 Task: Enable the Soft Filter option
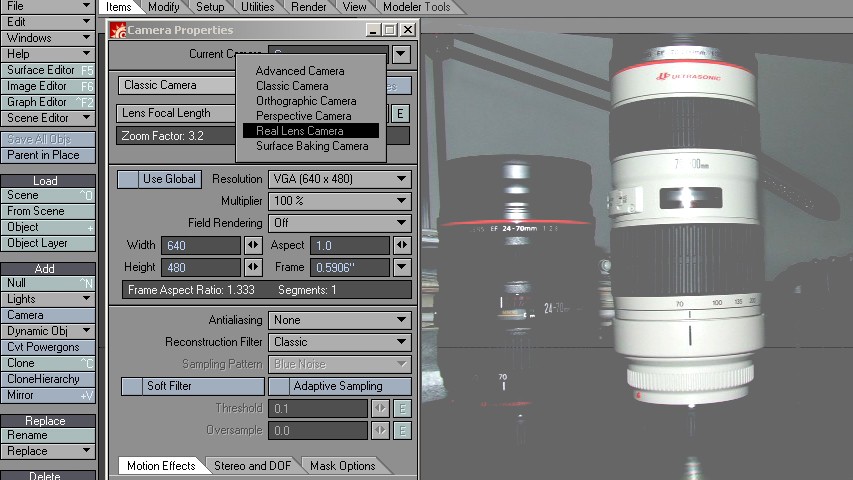click(192, 386)
